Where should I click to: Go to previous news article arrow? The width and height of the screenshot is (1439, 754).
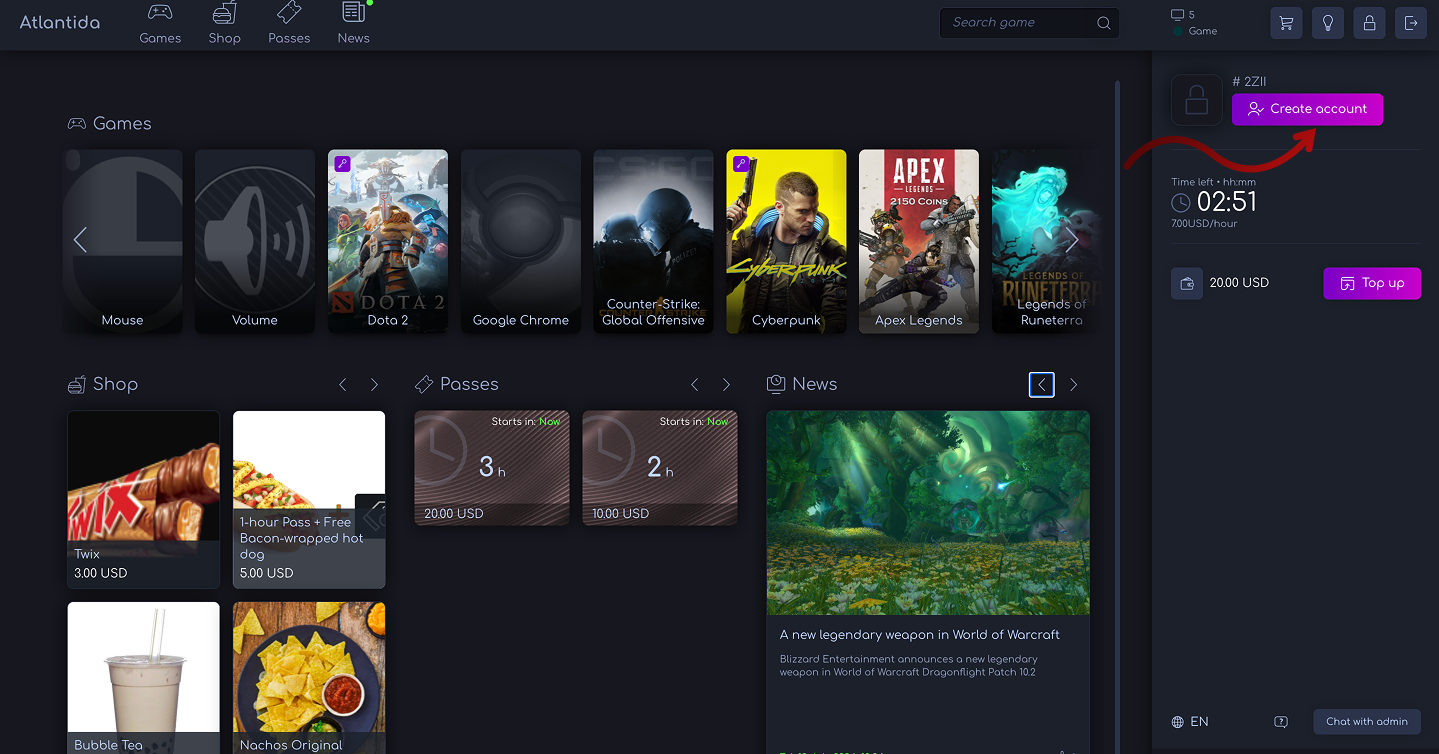click(1042, 385)
